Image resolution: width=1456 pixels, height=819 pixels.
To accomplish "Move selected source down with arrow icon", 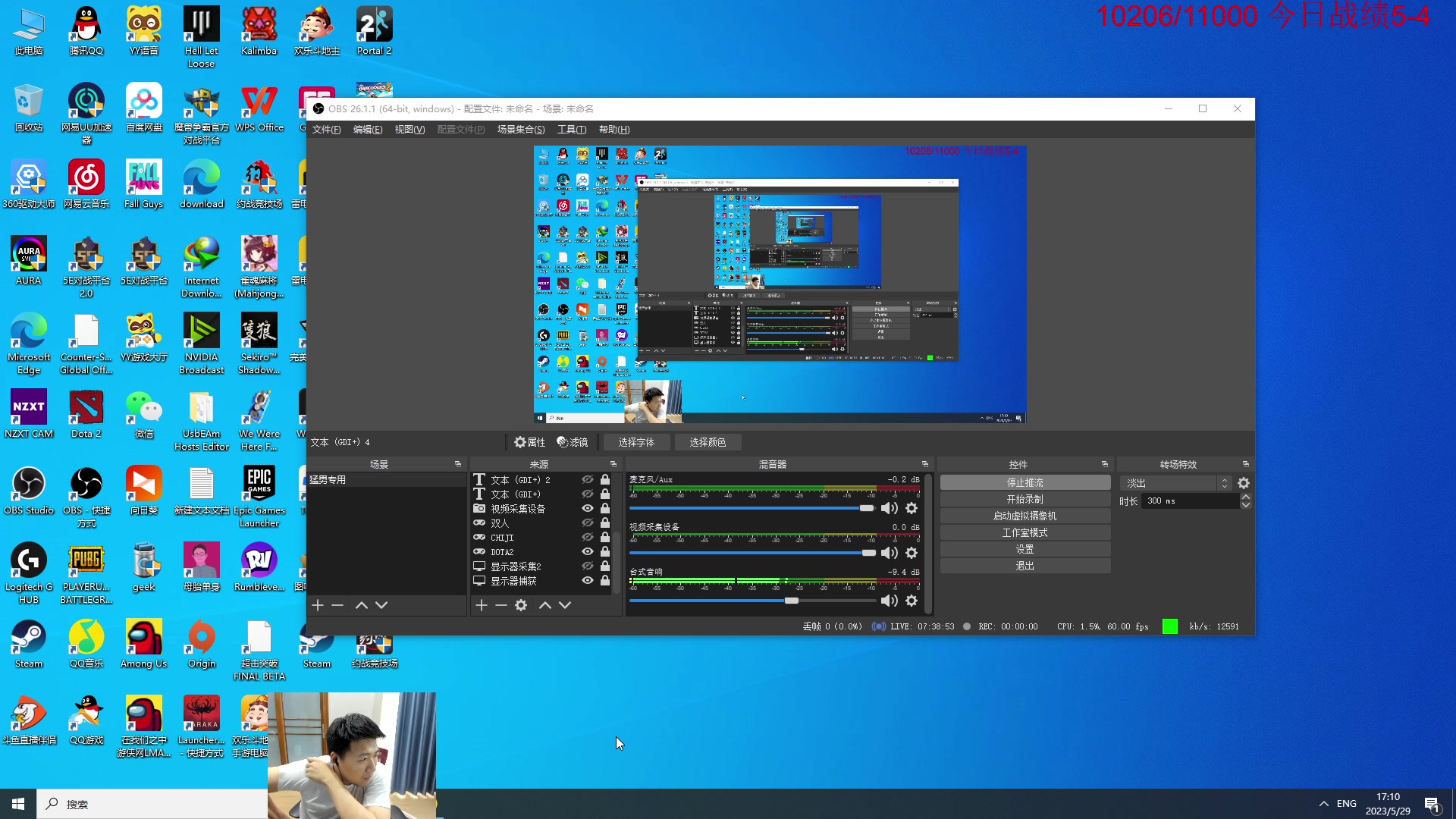I will [x=565, y=605].
